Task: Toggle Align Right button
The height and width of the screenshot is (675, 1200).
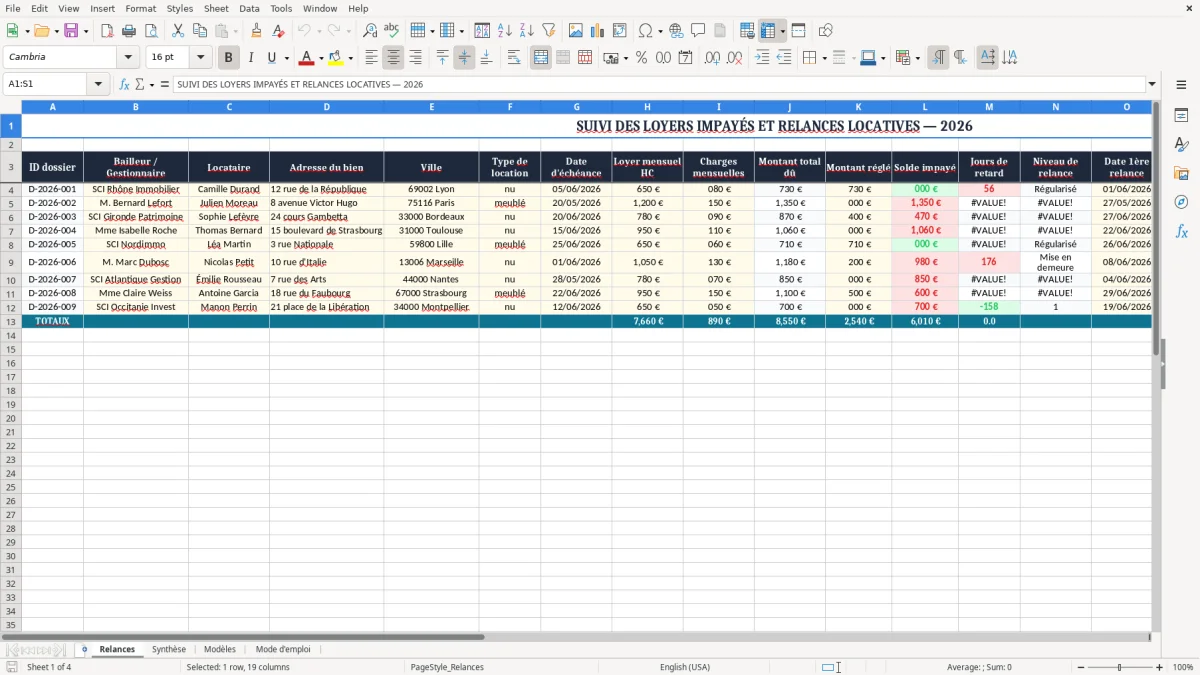Action: tap(415, 58)
